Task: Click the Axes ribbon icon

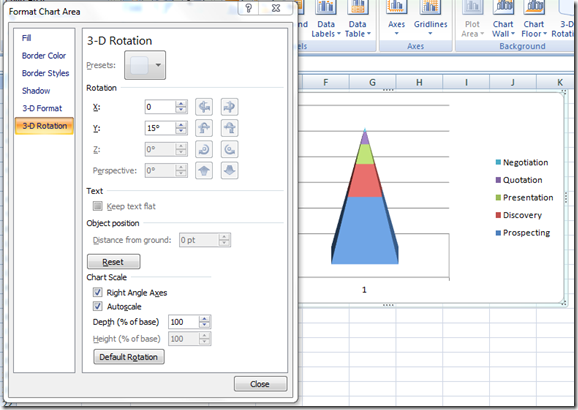Action: (x=396, y=7)
